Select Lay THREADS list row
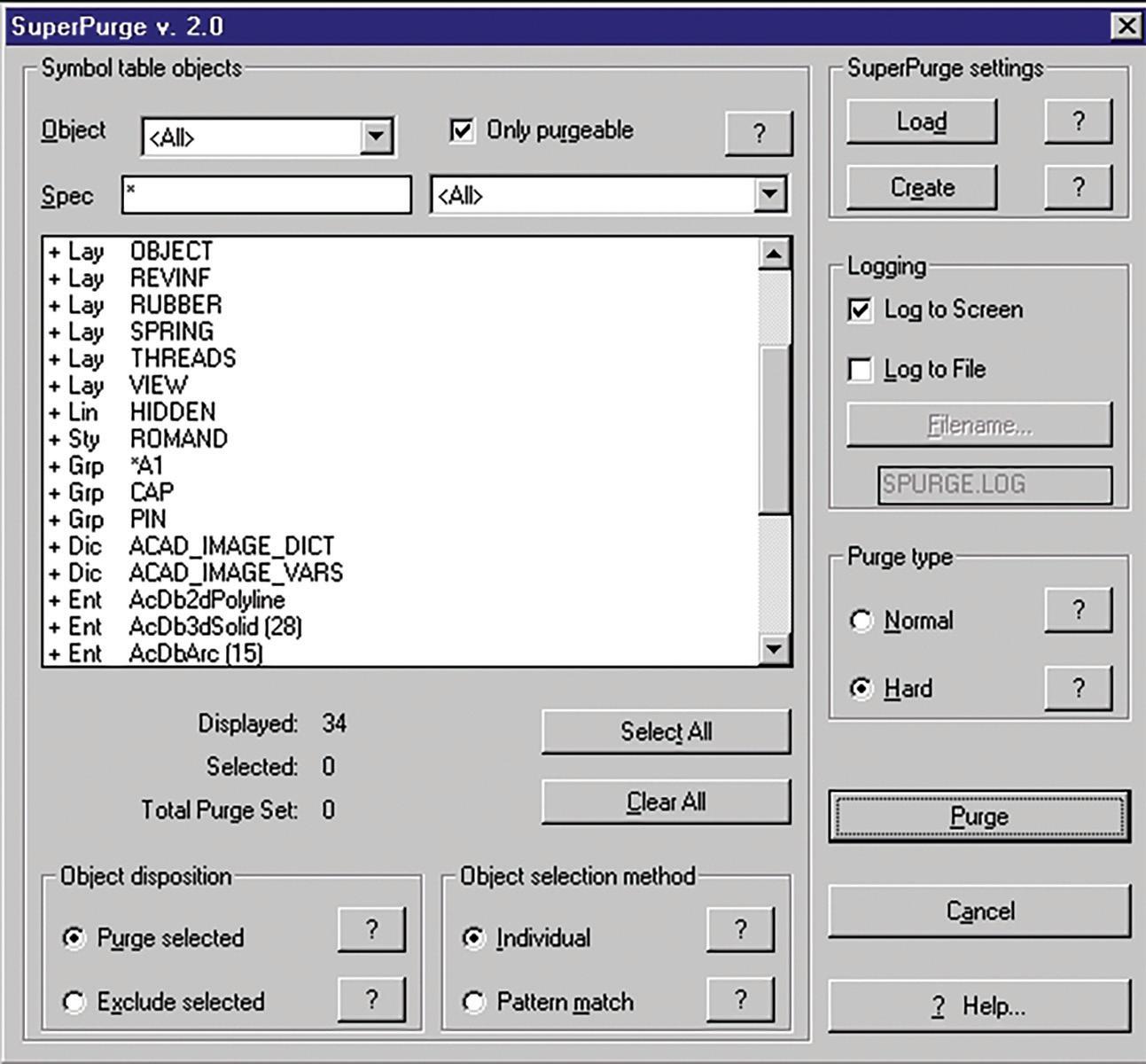 401,358
